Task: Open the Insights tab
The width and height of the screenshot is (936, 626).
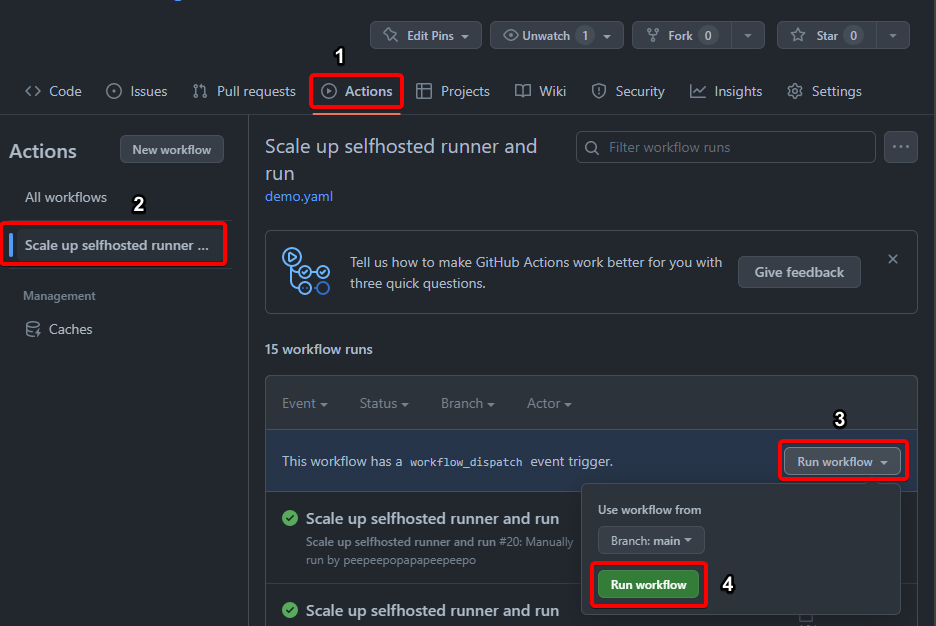Action: tap(726, 91)
